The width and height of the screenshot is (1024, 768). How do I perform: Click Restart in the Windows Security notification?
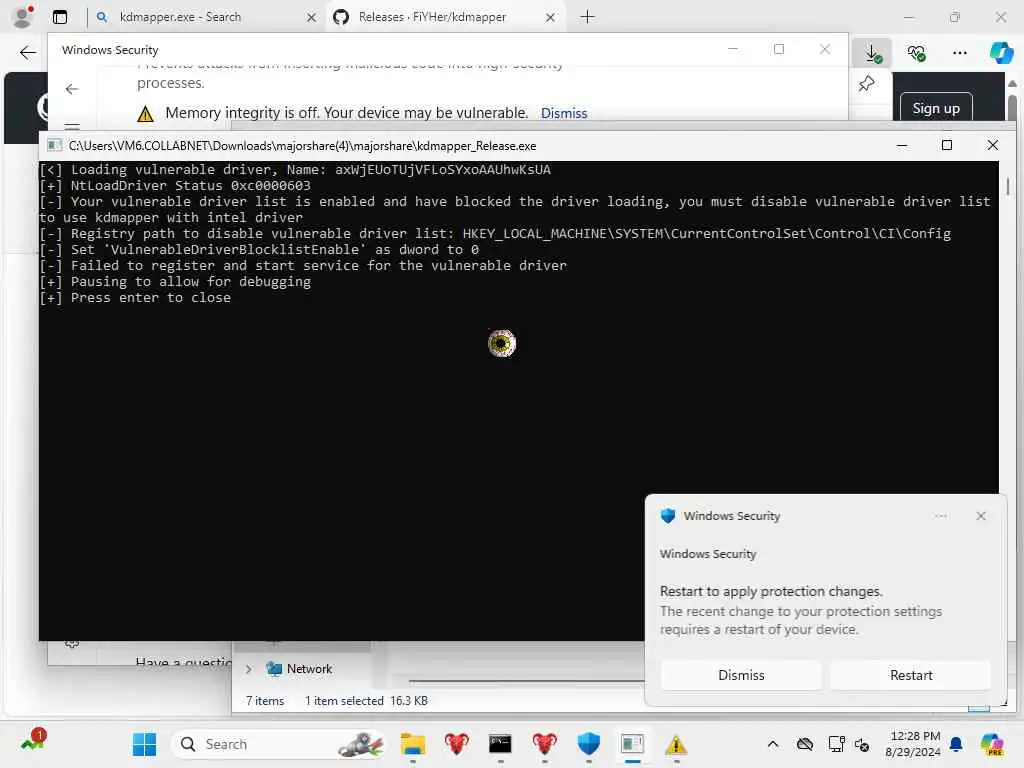coord(911,675)
